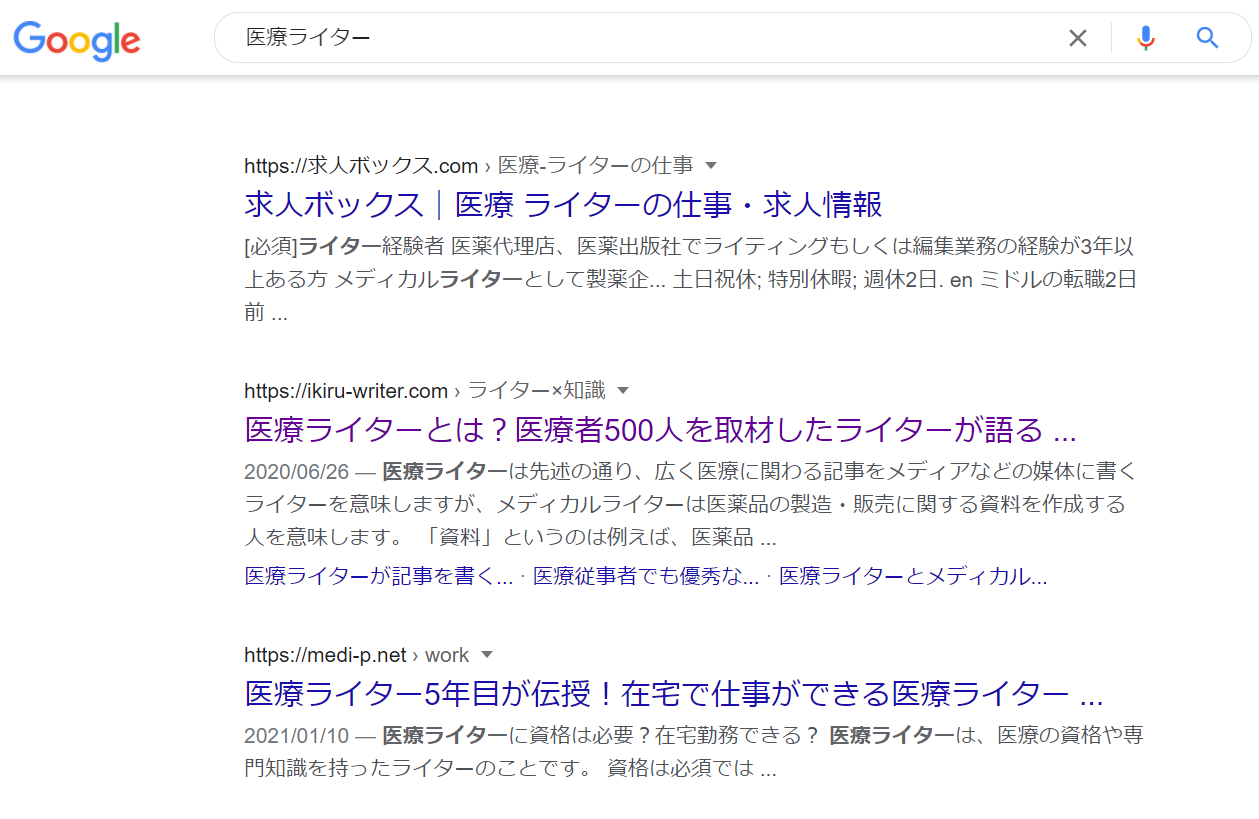Expand the options arrow beside ikiru-writer.com URL

(623, 390)
